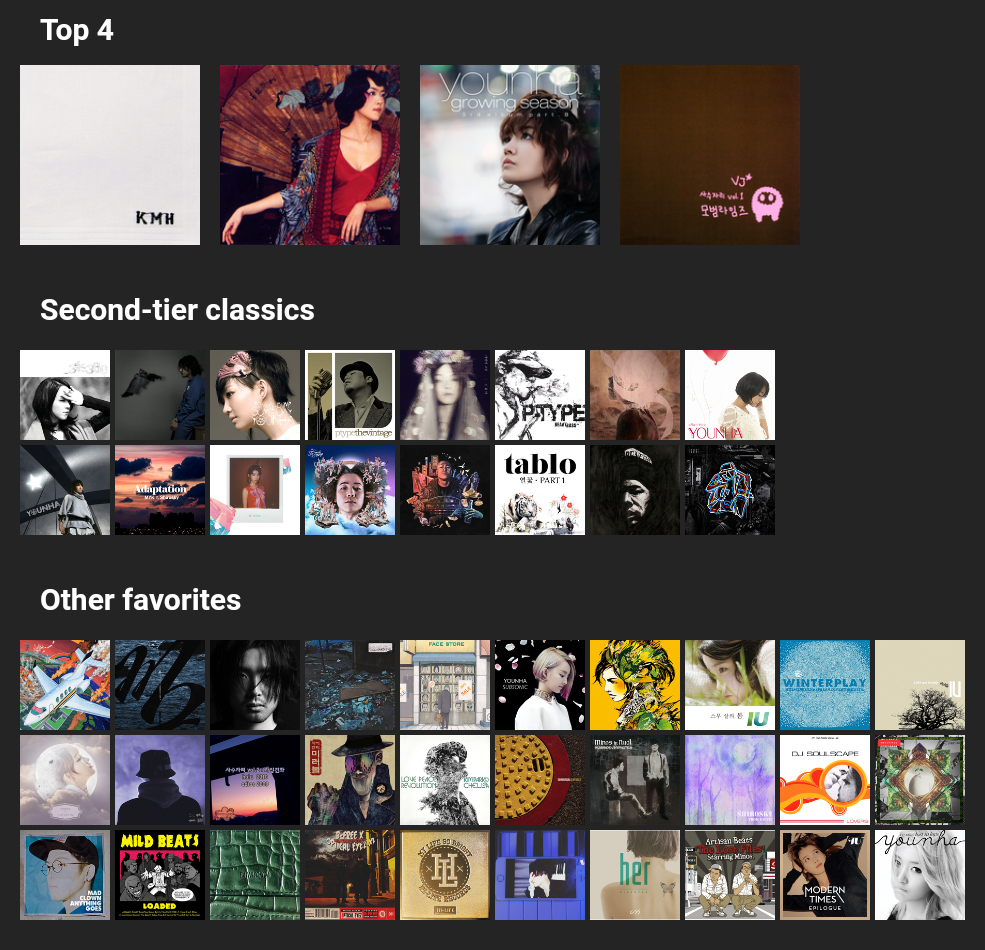Open the Mad Clown Anything Goes album
The width and height of the screenshot is (985, 950).
pos(65,875)
